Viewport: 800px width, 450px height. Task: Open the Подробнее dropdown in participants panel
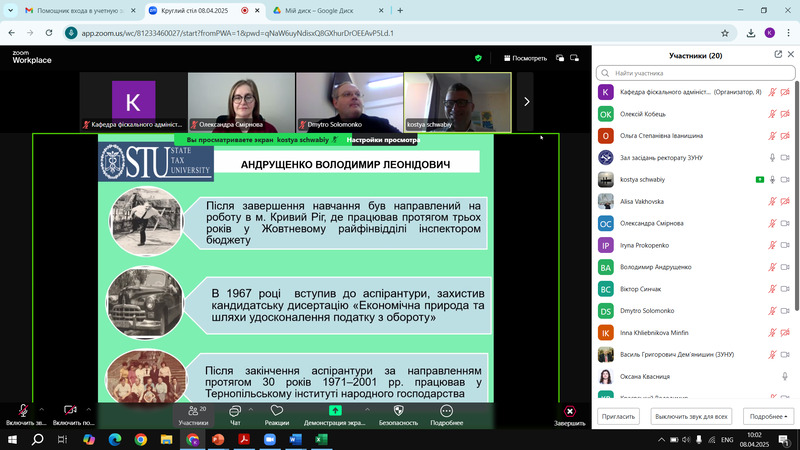click(x=768, y=416)
